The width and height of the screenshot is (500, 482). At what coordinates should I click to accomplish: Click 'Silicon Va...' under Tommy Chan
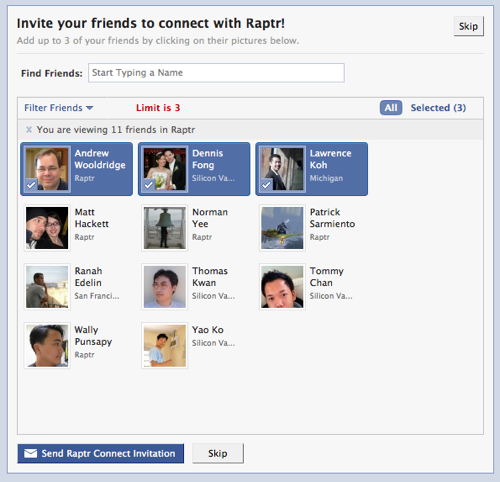[331, 296]
